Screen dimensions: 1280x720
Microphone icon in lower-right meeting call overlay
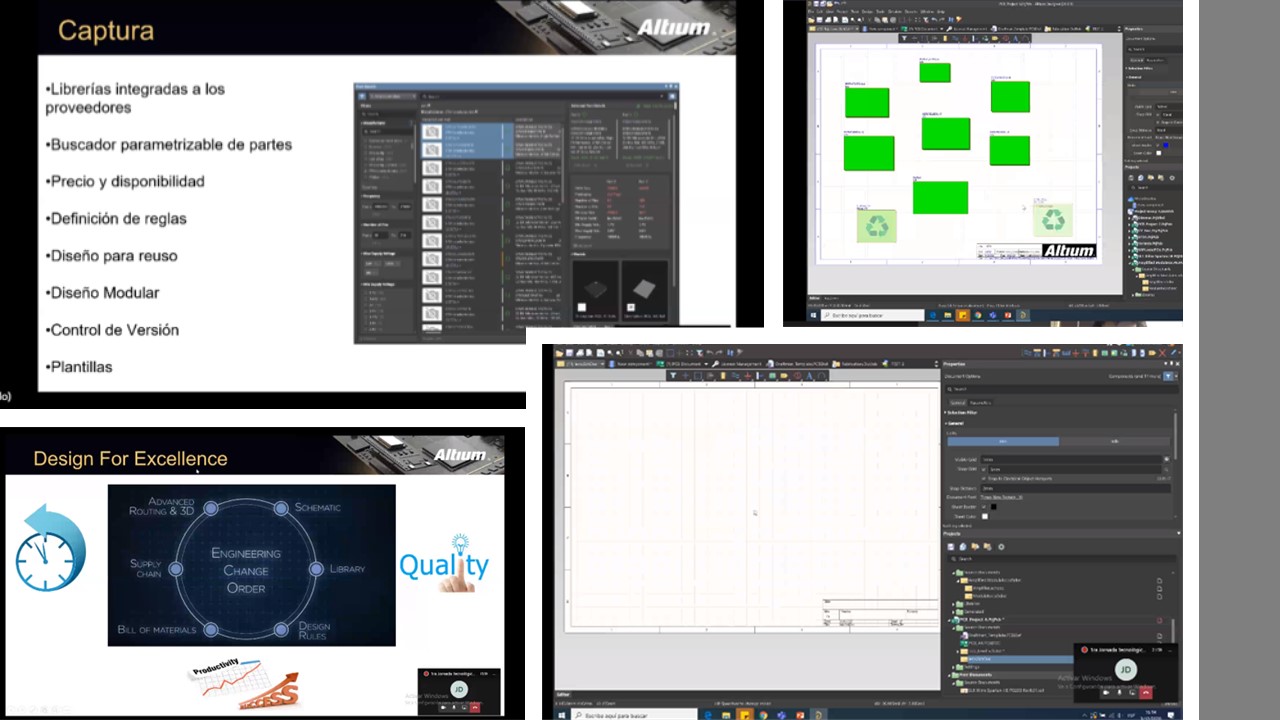click(1119, 693)
